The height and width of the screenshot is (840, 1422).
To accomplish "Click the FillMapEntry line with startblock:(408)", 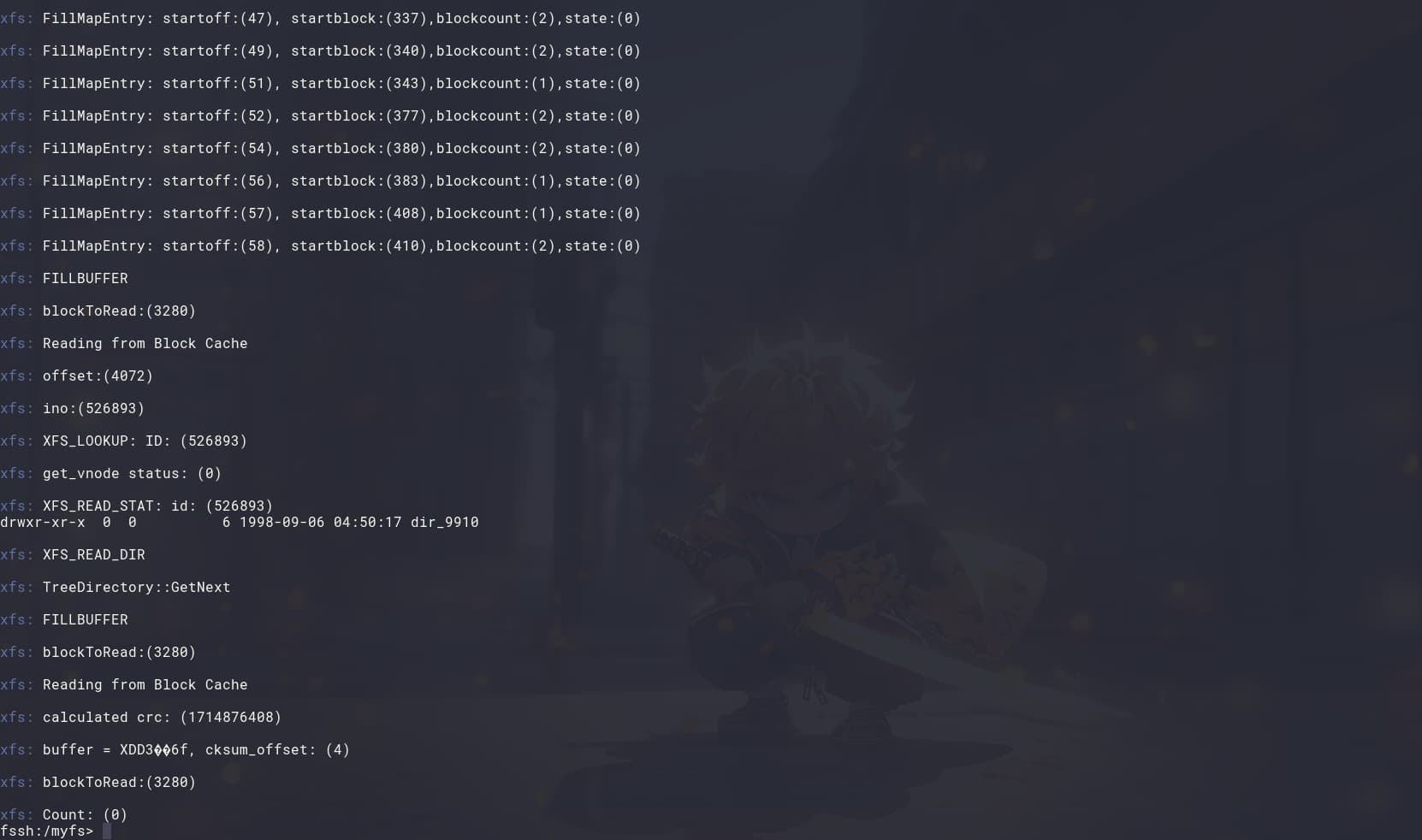I will pos(321,213).
